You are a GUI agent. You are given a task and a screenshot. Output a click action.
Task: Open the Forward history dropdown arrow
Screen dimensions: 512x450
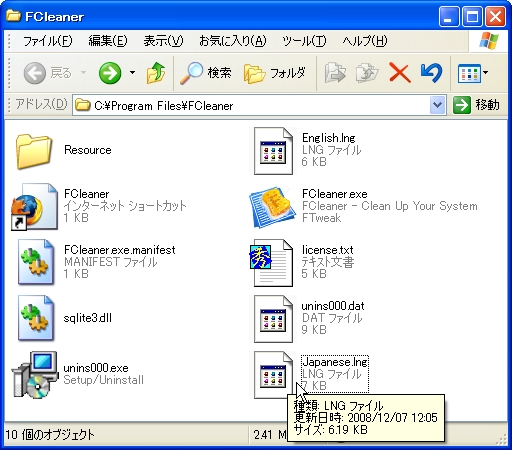tap(132, 73)
